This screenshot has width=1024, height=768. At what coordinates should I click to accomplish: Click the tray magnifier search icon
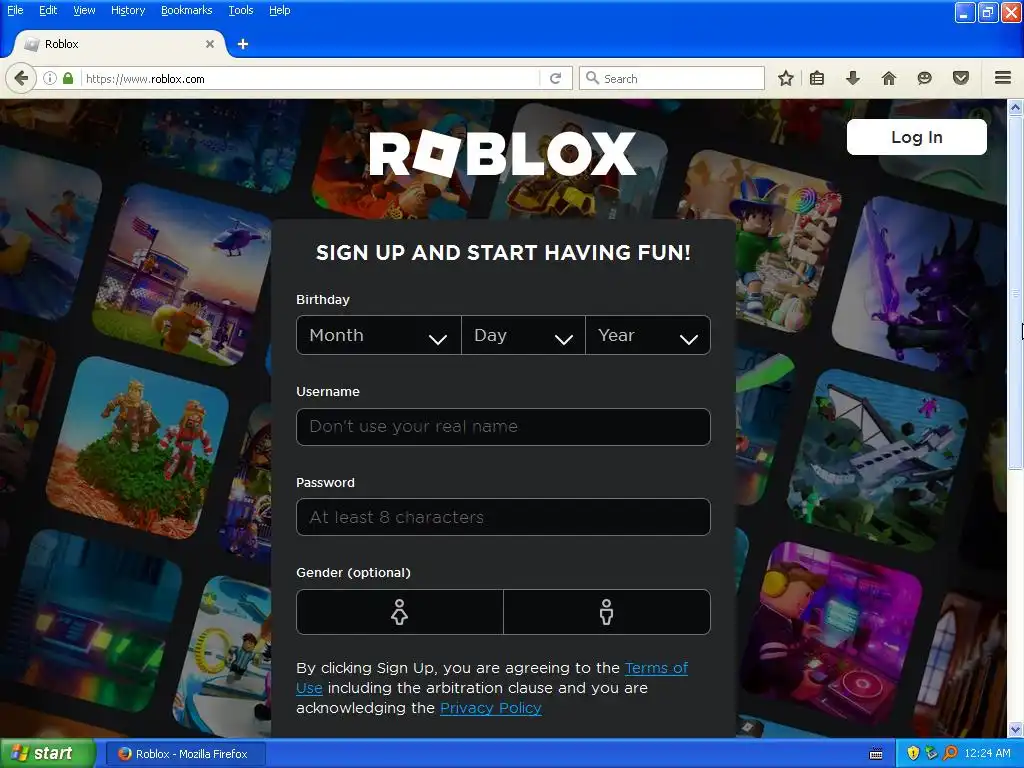[950, 754]
